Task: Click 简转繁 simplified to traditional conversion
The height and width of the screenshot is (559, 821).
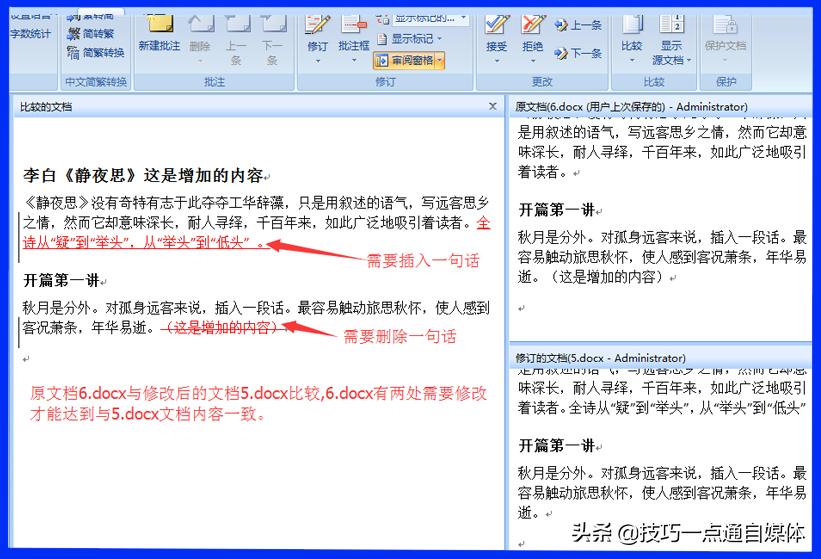Action: [91, 34]
